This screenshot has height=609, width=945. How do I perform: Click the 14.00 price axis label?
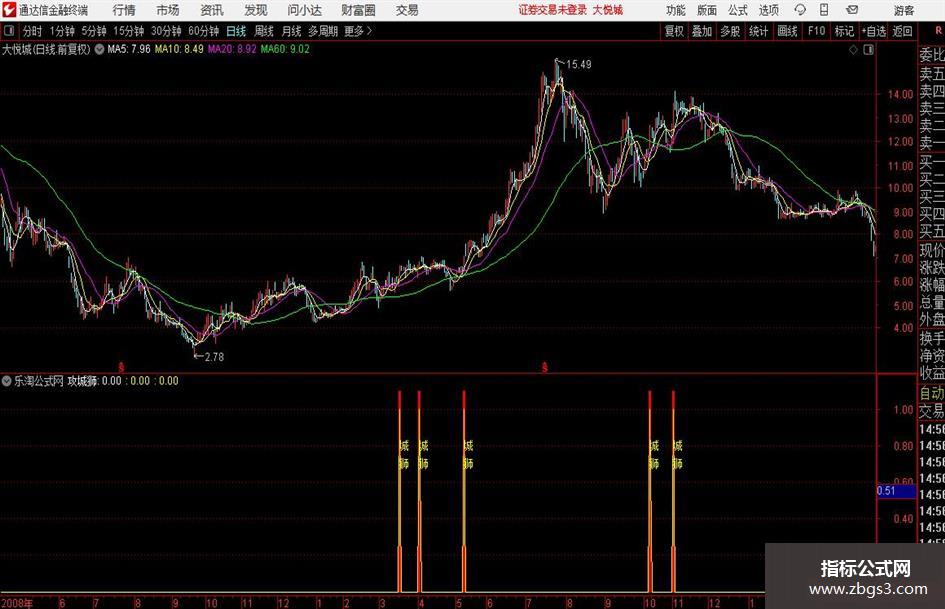pos(900,95)
